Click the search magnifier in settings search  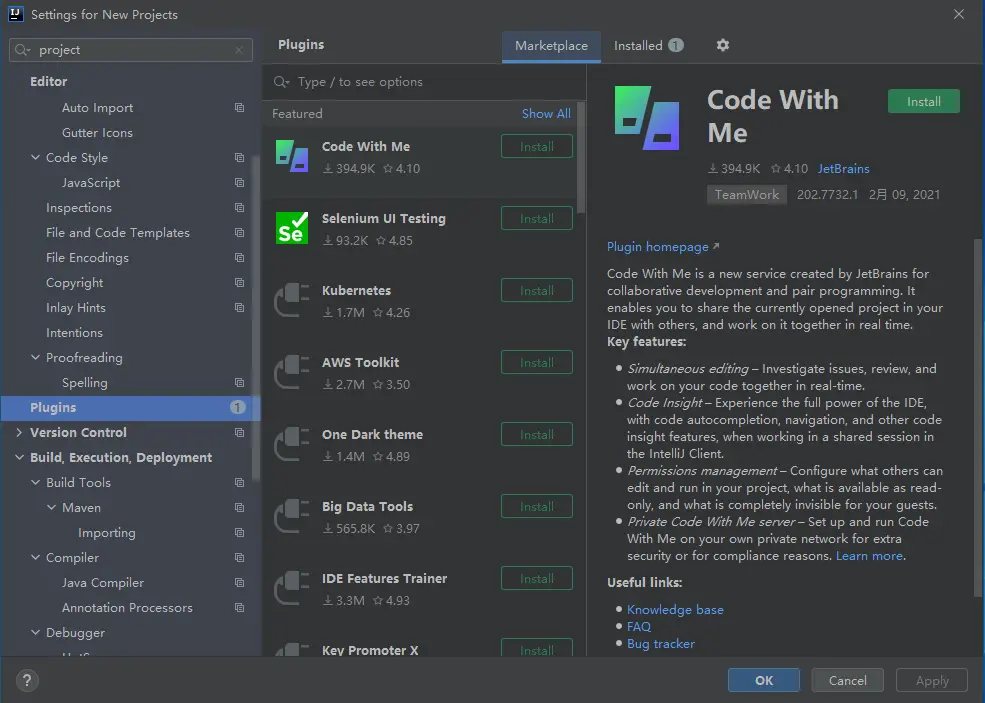22,50
